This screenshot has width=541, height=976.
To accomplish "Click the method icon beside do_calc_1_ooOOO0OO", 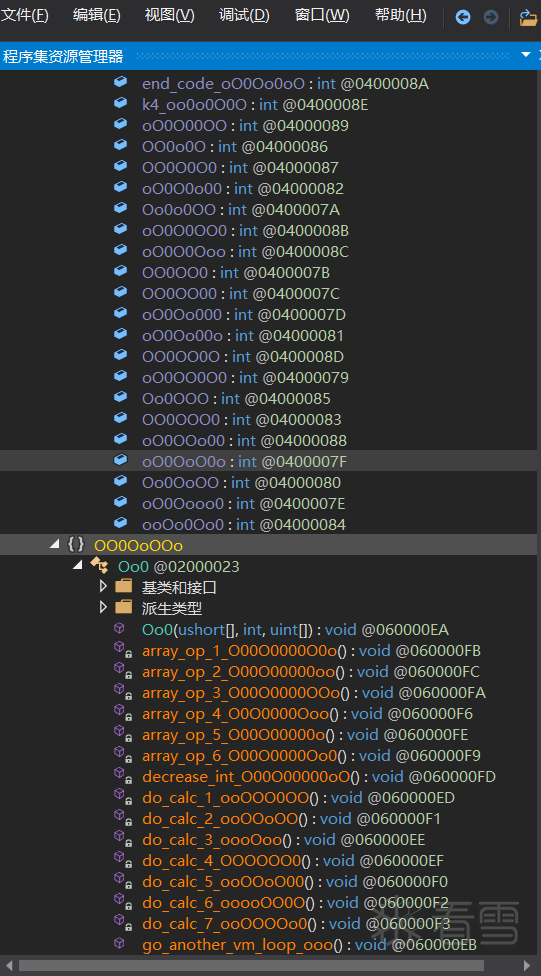I will [122, 797].
